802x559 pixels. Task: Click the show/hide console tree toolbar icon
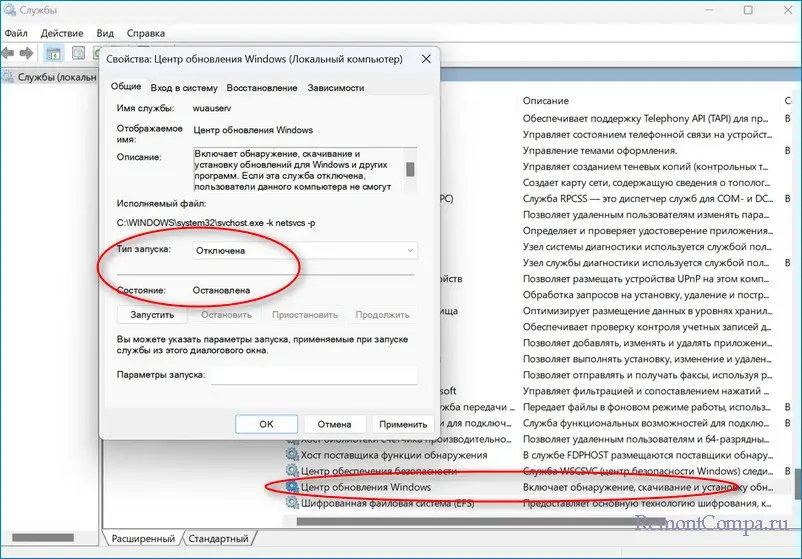click(x=52, y=53)
